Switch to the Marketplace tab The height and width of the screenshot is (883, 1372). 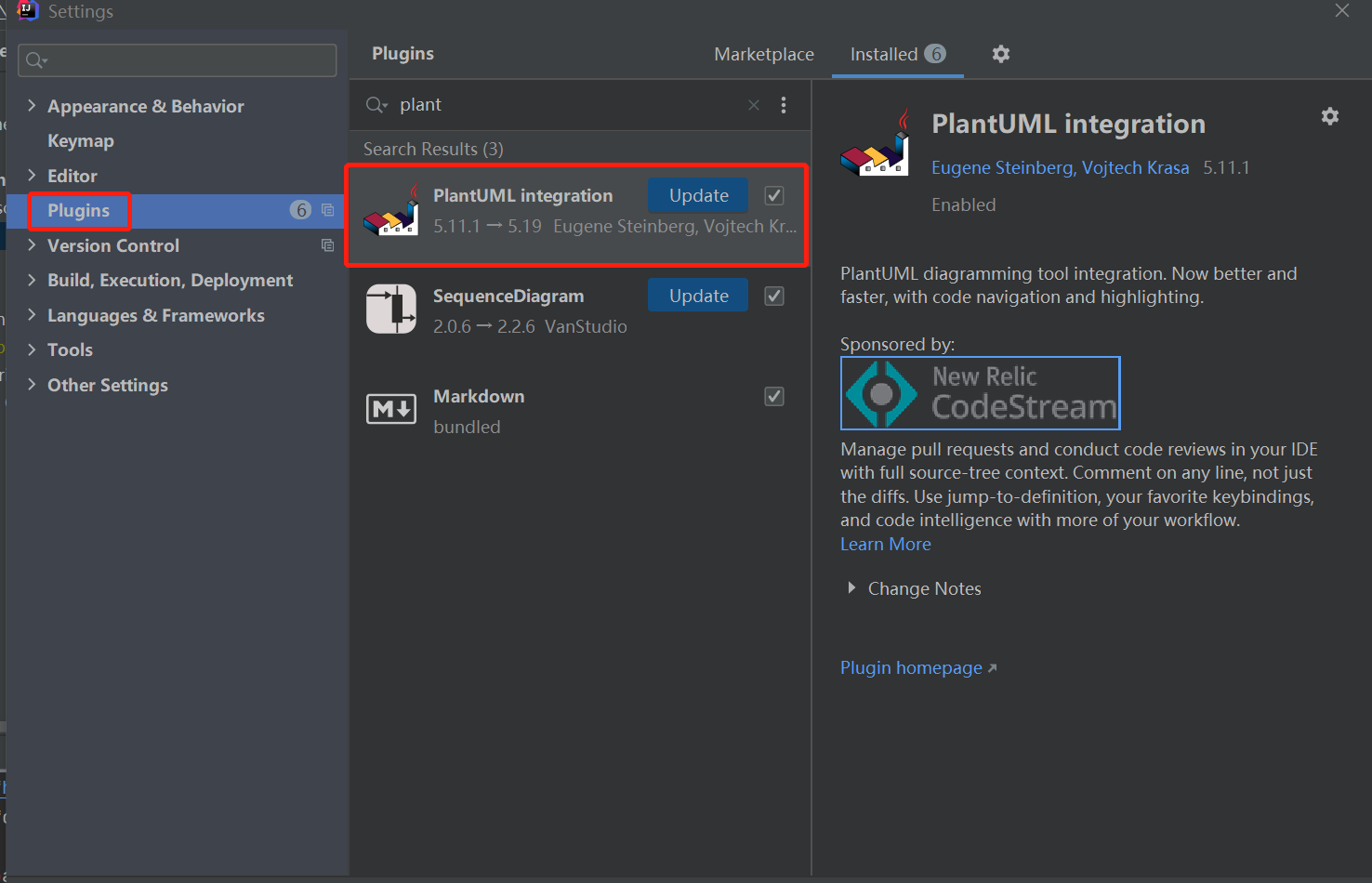click(x=764, y=54)
